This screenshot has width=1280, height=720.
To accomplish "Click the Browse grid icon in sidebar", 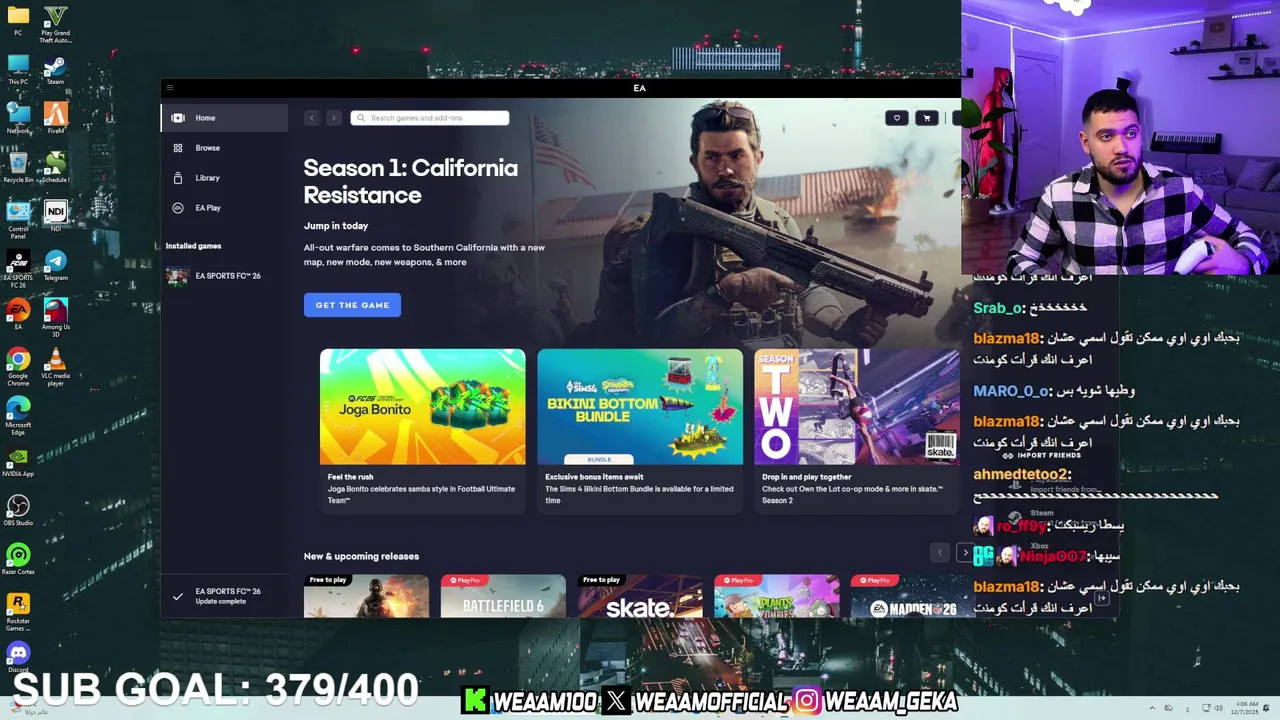I will (x=178, y=148).
